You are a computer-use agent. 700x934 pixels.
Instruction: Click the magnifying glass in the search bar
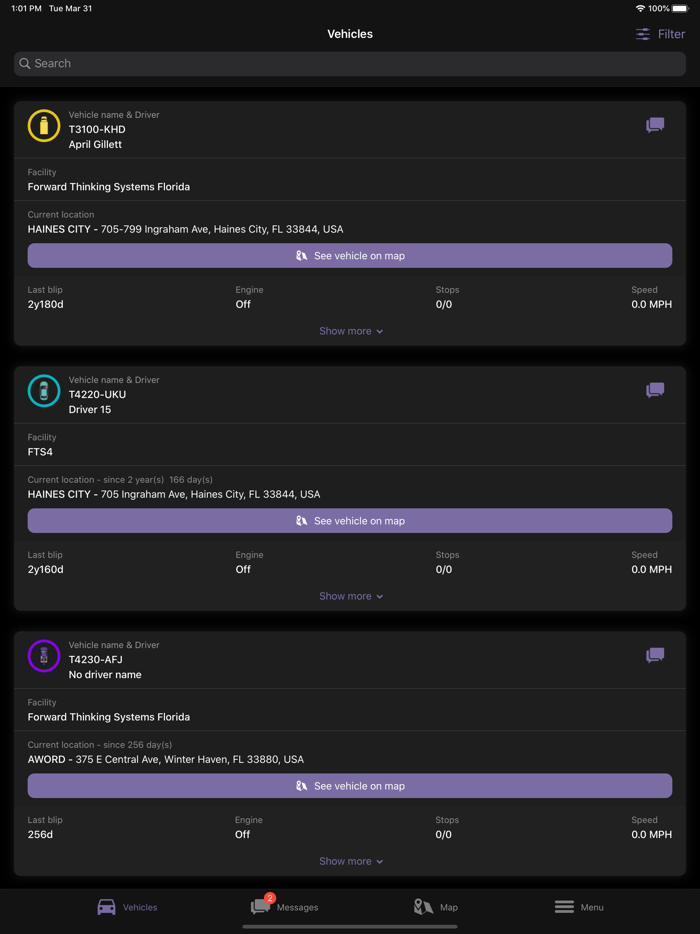point(24,63)
